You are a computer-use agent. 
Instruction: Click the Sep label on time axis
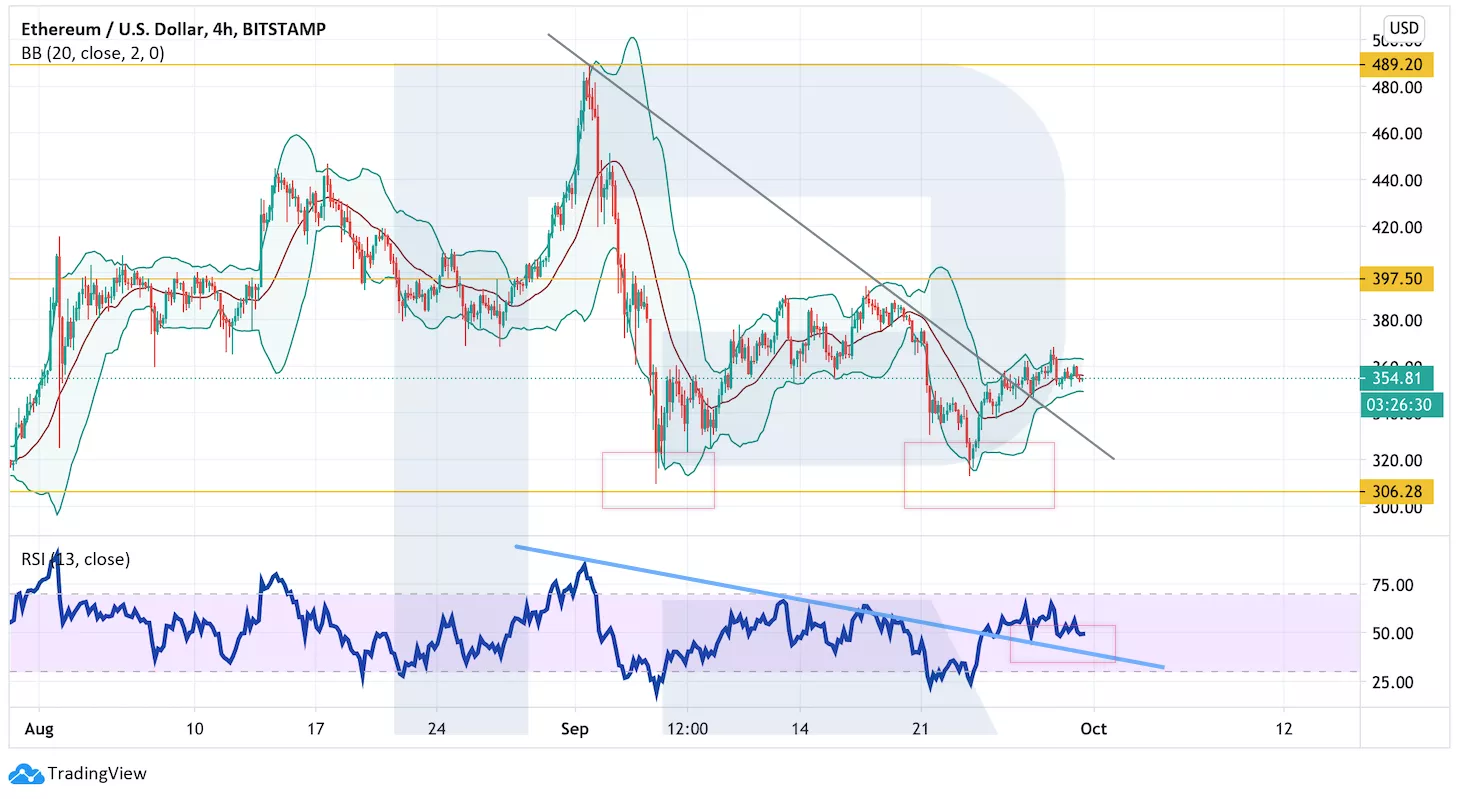(x=575, y=729)
